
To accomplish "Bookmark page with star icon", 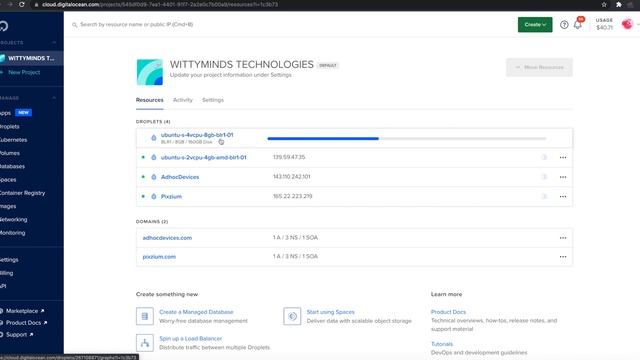I will (604, 4).
